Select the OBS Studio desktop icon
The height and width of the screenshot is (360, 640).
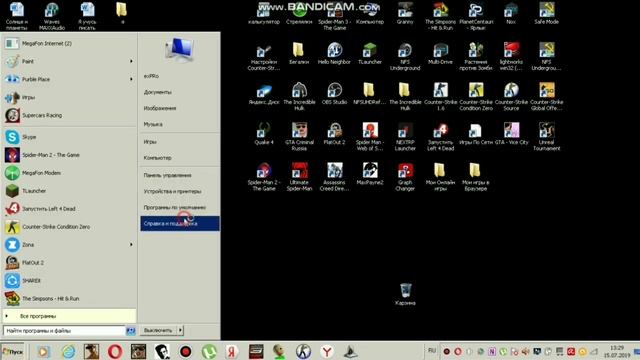(334, 93)
